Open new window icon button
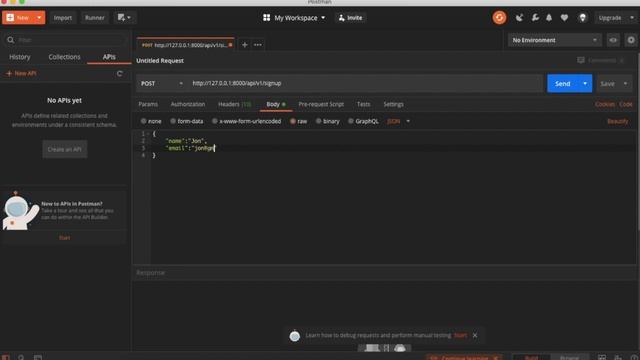This screenshot has height=360, width=640. pyautogui.click(x=124, y=18)
